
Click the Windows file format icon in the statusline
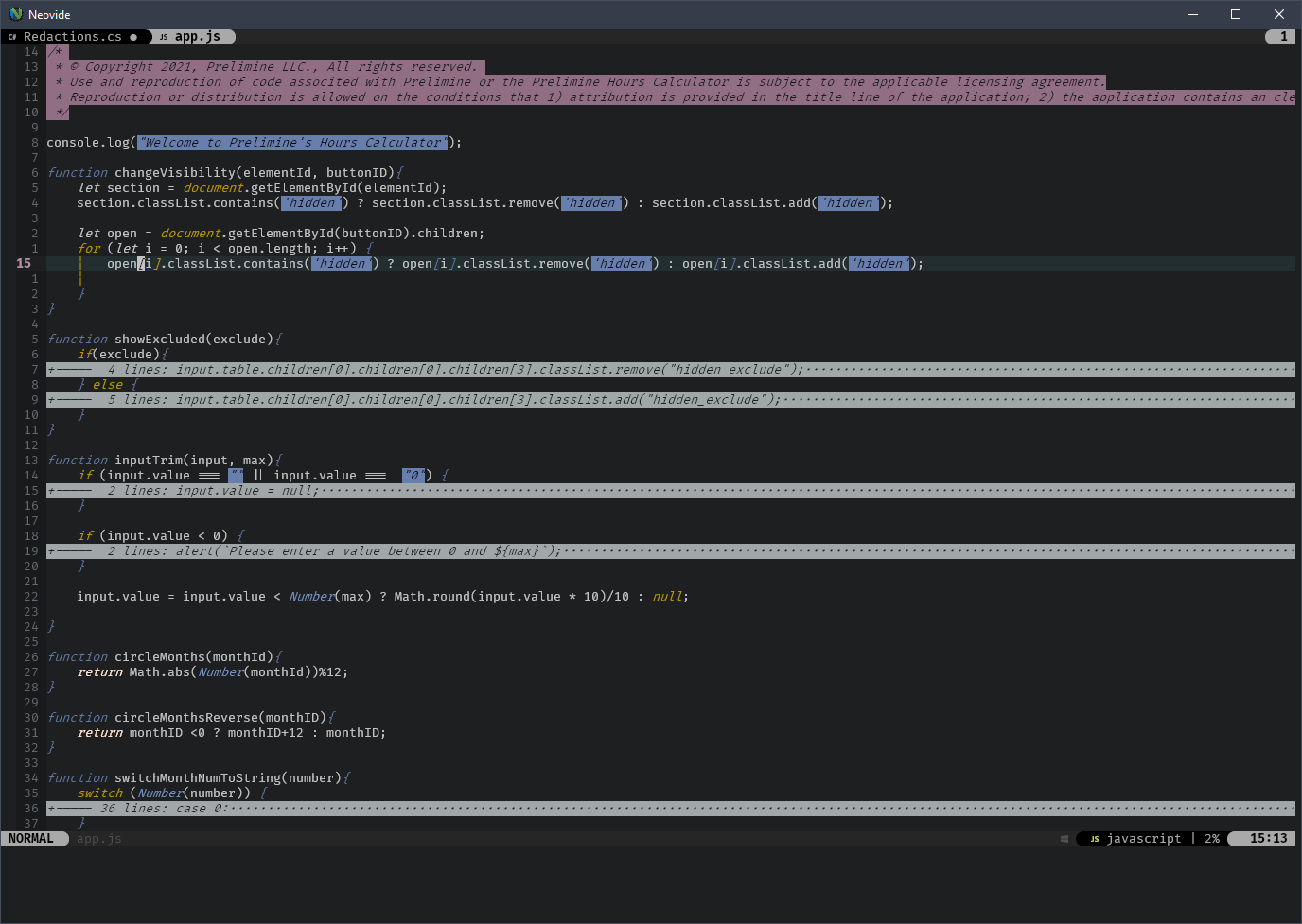coord(1064,839)
